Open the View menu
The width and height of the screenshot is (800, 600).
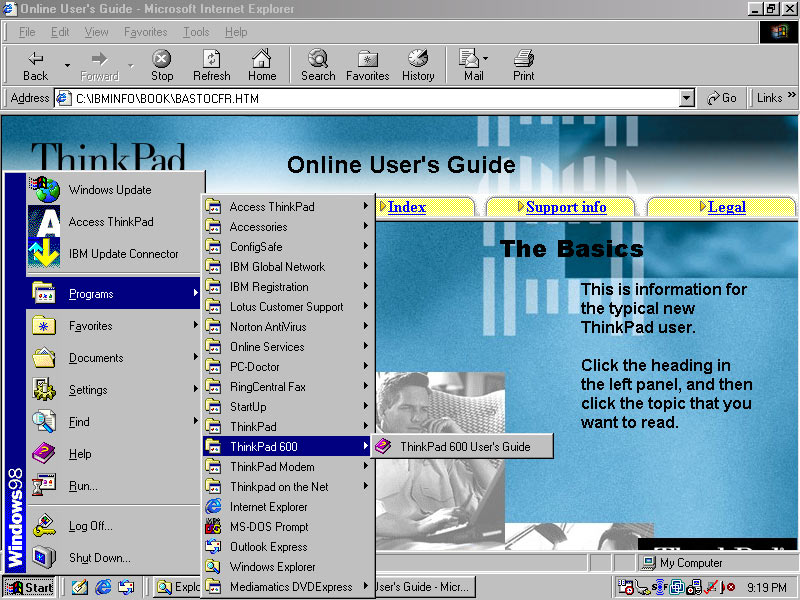point(96,32)
